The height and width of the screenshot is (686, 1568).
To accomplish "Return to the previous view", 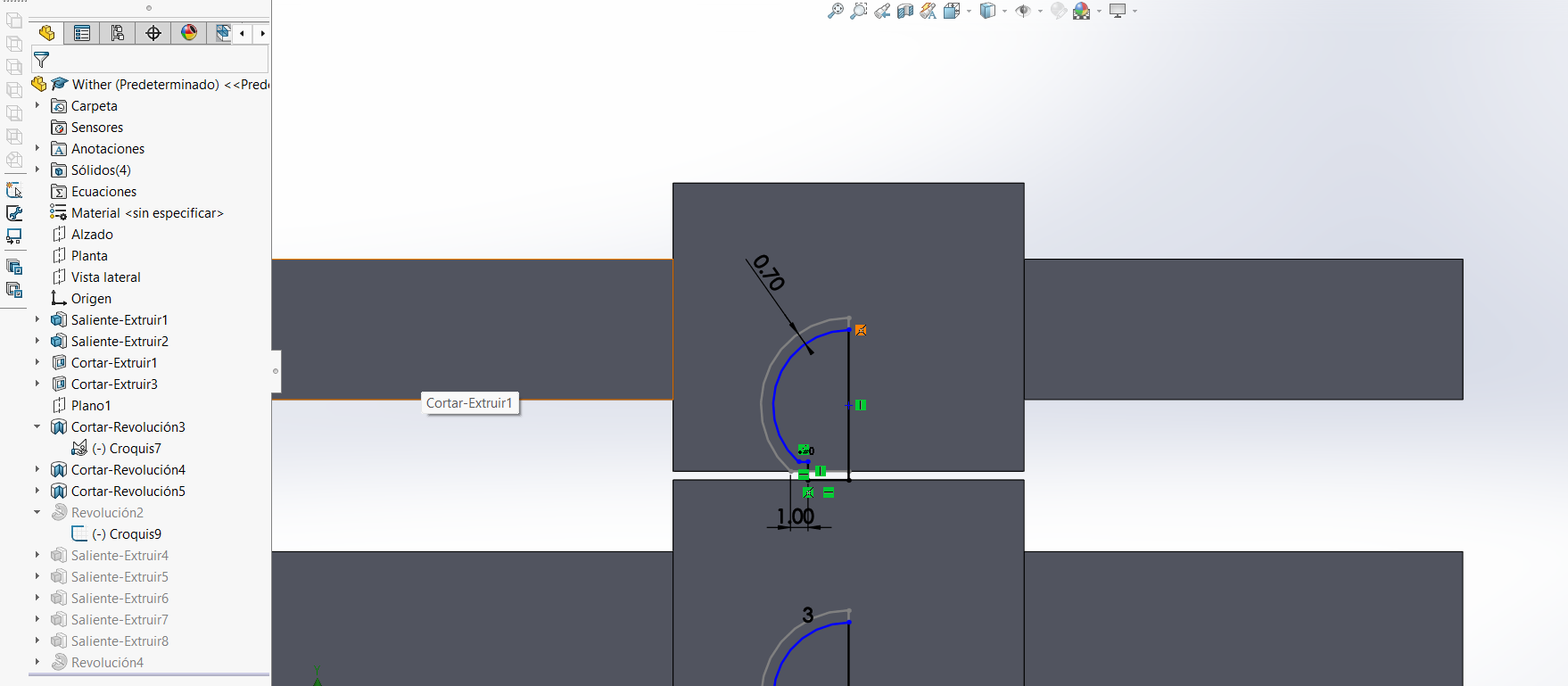I will point(882,11).
